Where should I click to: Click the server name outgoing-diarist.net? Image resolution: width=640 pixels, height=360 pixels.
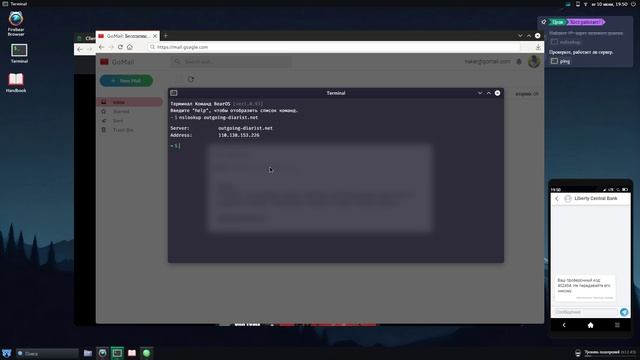[x=245, y=128]
